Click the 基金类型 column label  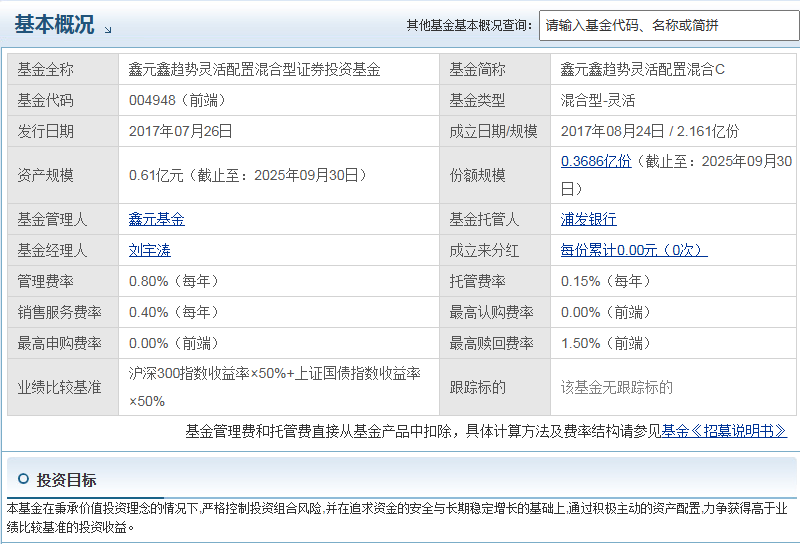(x=478, y=101)
